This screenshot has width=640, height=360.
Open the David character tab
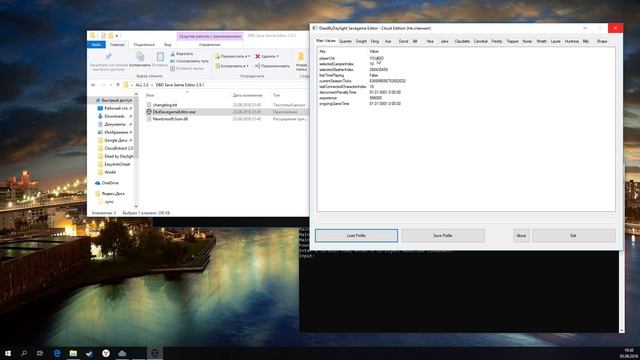pyautogui.click(x=403, y=41)
